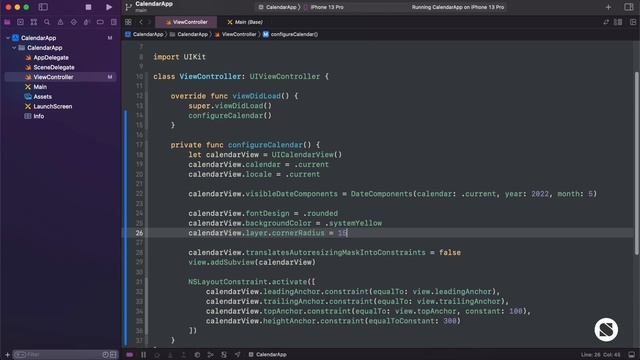Open the Project navigator folder icon

tap(7, 22)
